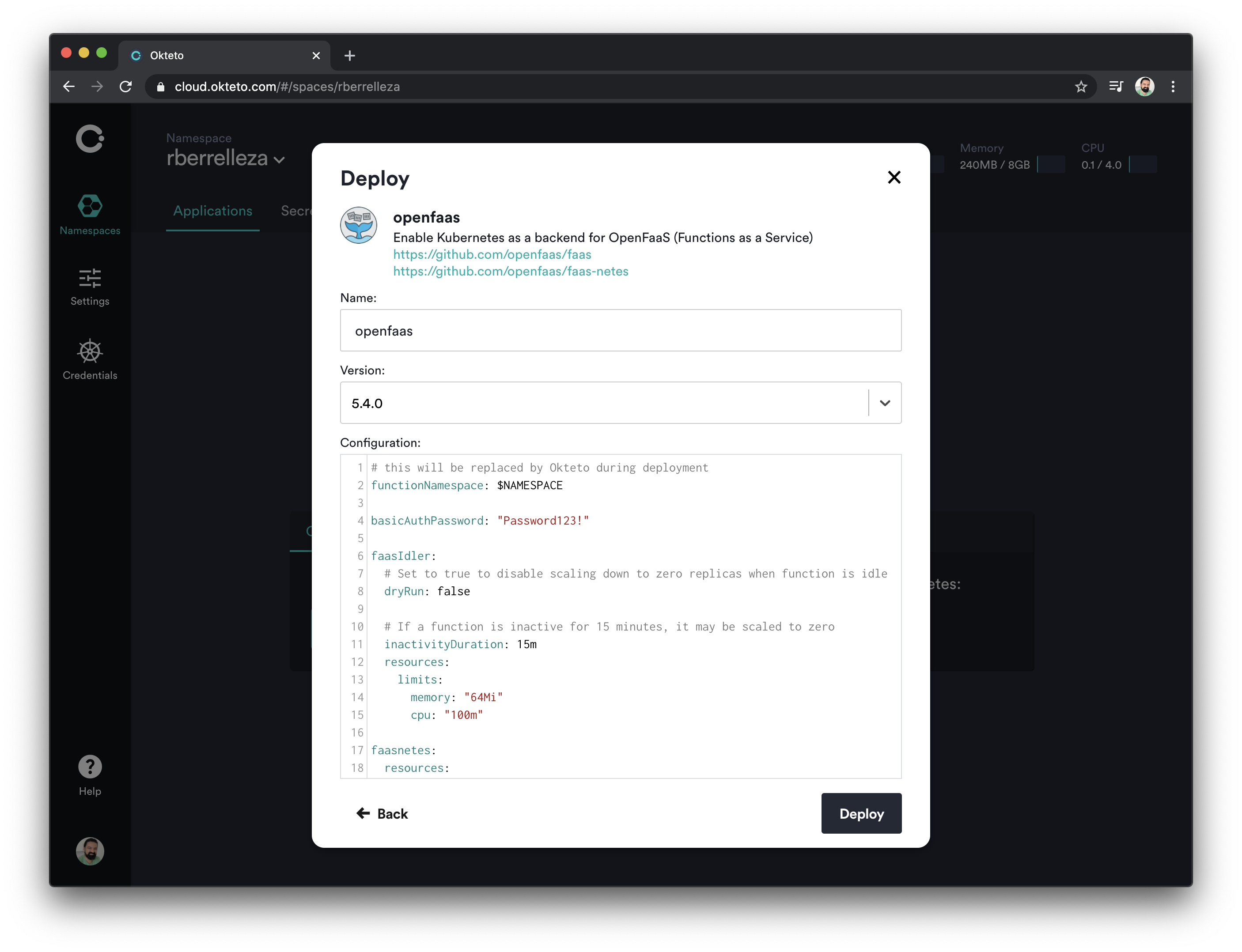Viewport: 1242px width, 952px height.
Task: Open the openfaas GitHub faas link
Action: pyautogui.click(x=492, y=254)
